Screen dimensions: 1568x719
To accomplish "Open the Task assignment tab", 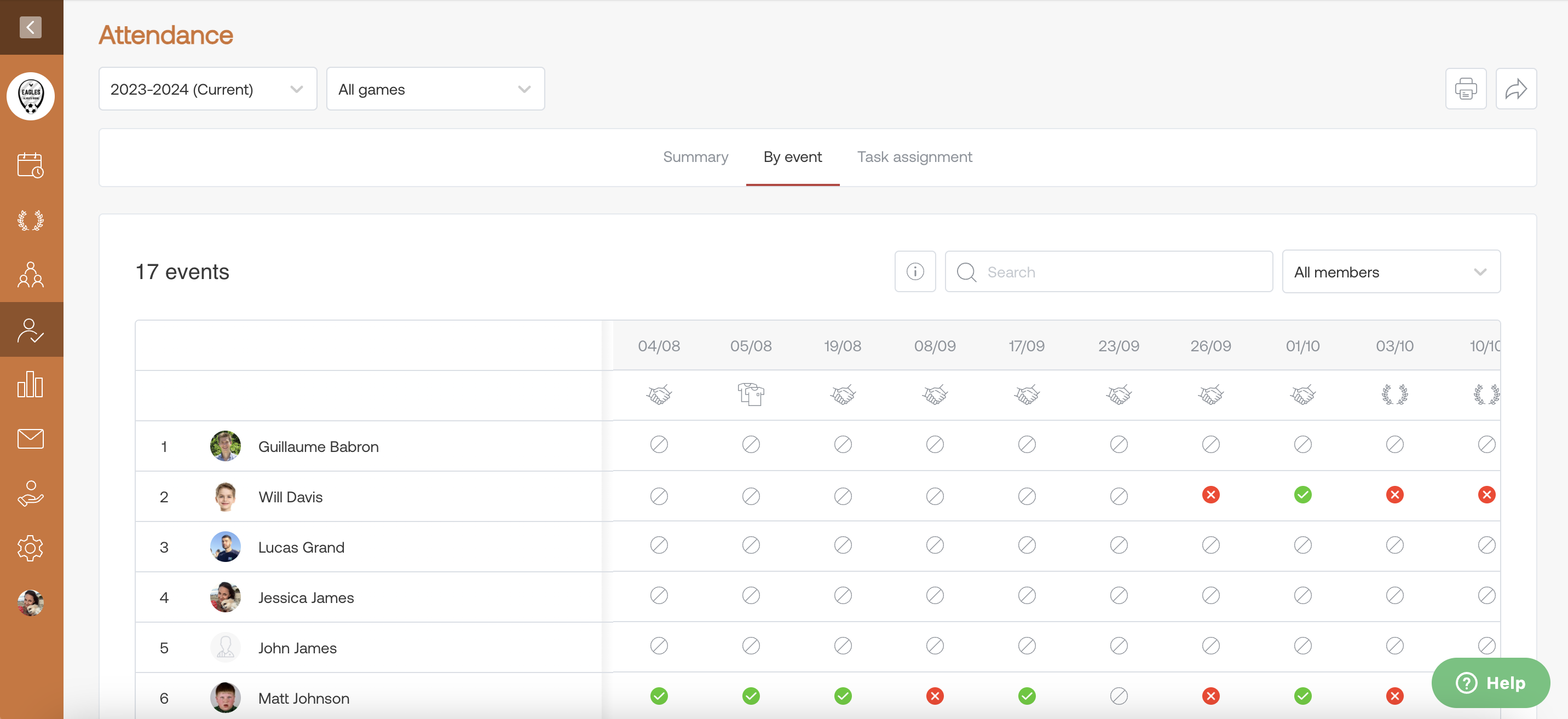I will coord(914,157).
